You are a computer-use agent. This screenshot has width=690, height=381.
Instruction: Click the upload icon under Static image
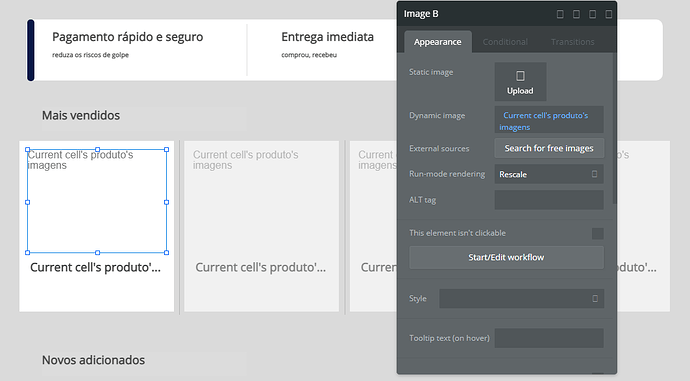(x=520, y=76)
